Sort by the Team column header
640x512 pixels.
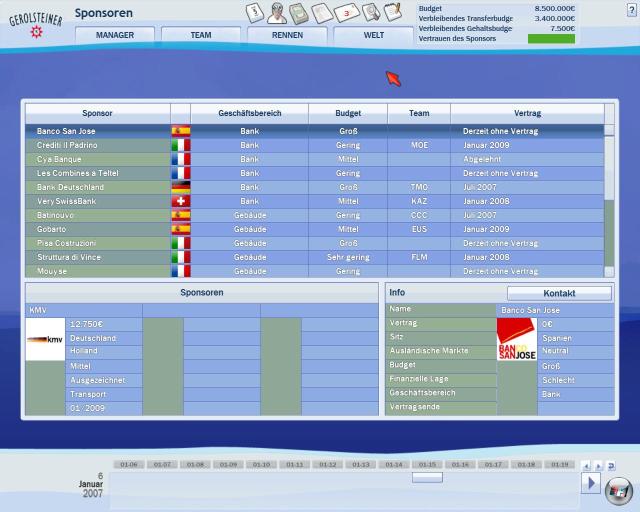click(419, 113)
